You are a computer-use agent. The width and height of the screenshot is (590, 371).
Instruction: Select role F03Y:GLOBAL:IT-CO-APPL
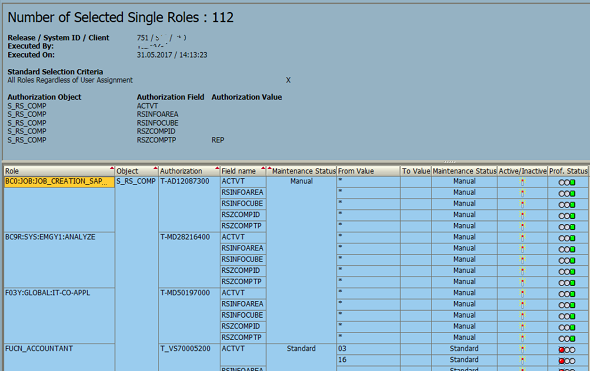tap(47, 293)
